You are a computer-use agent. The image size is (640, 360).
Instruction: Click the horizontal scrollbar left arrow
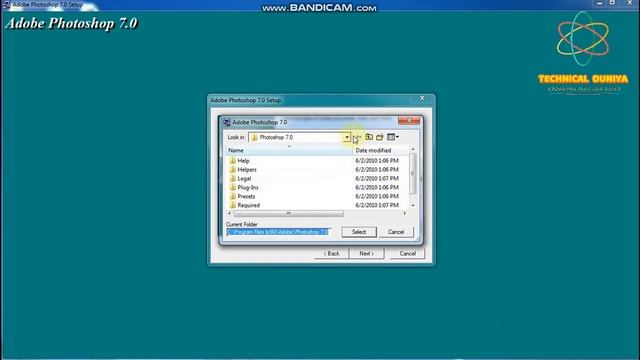(229, 213)
